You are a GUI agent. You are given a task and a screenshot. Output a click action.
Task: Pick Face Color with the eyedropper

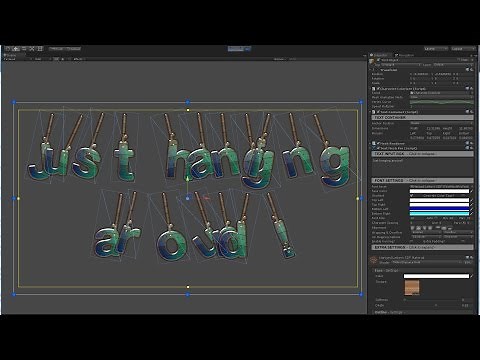click(x=471, y=191)
